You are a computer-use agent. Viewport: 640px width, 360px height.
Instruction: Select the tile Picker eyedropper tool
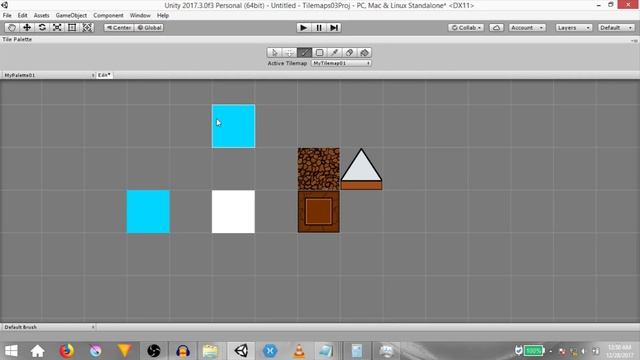point(334,53)
